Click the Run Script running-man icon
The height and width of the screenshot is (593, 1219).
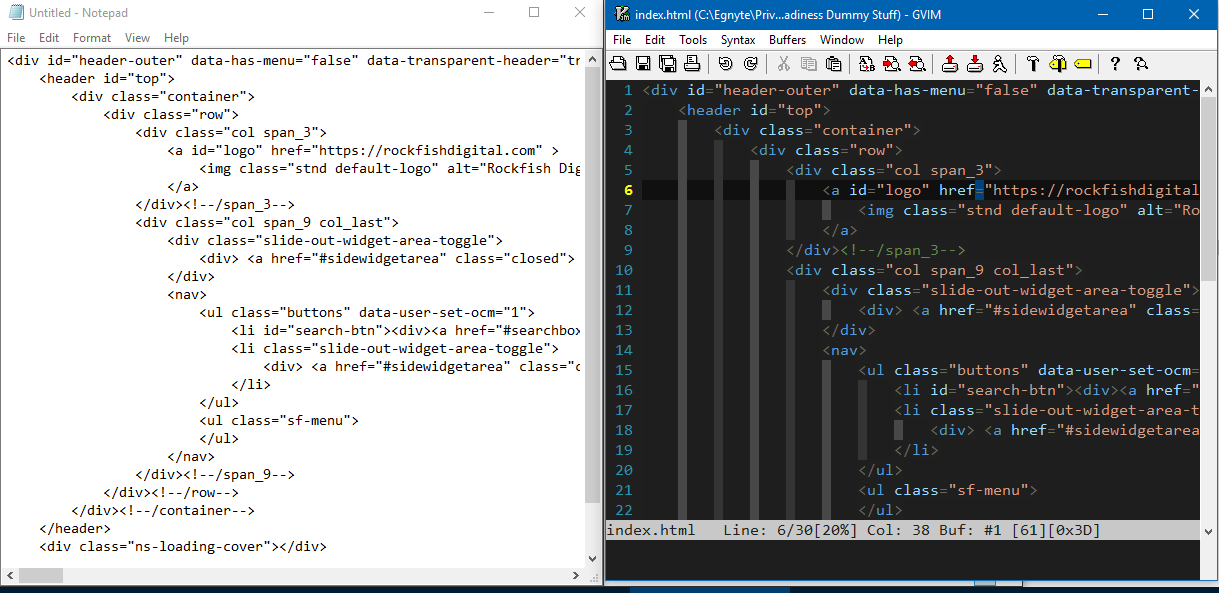coord(998,64)
